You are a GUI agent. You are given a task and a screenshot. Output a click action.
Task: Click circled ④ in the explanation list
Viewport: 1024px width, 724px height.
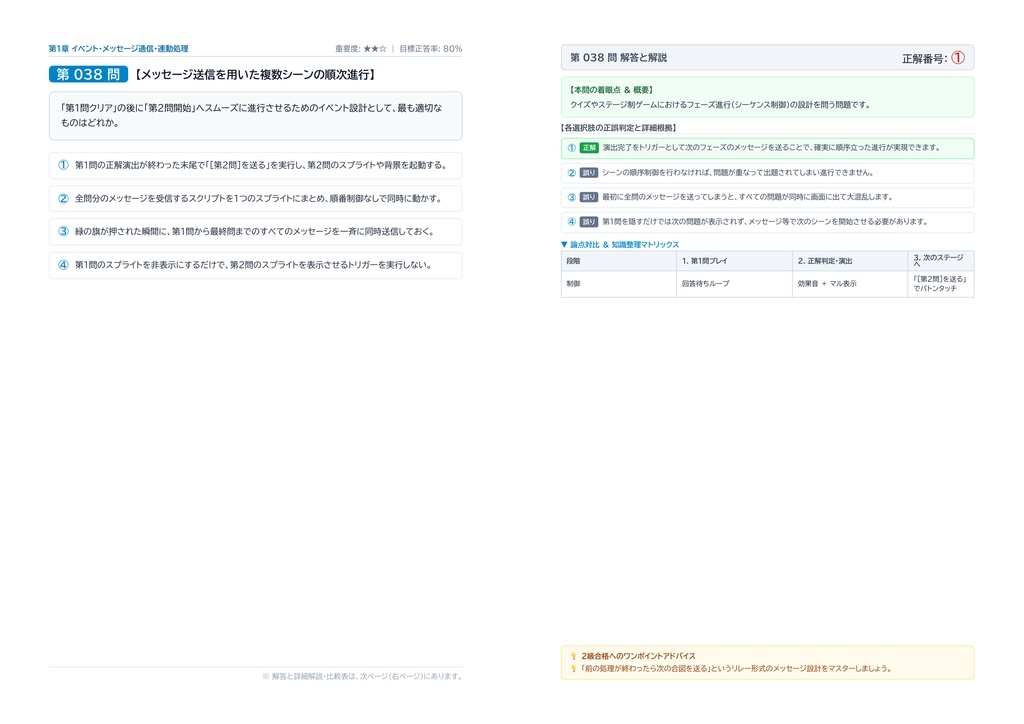(x=571, y=222)
